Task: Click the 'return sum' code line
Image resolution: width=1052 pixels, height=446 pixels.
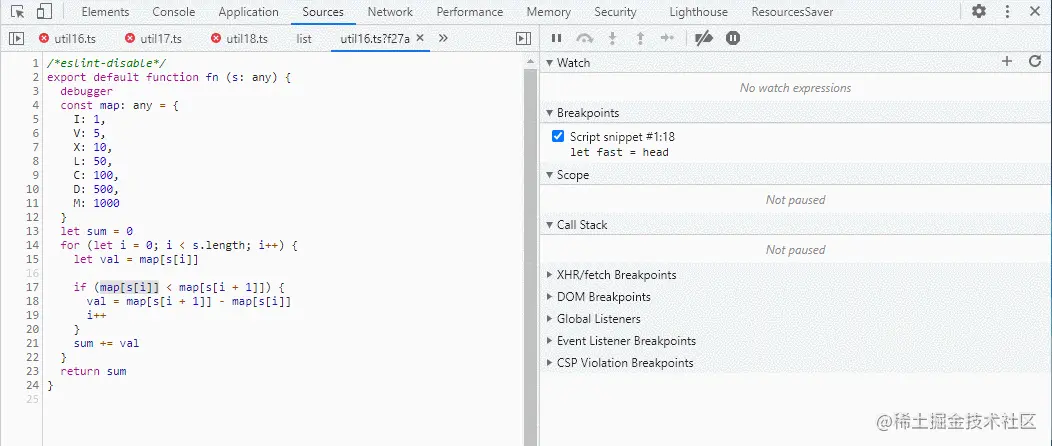Action: [x=93, y=371]
